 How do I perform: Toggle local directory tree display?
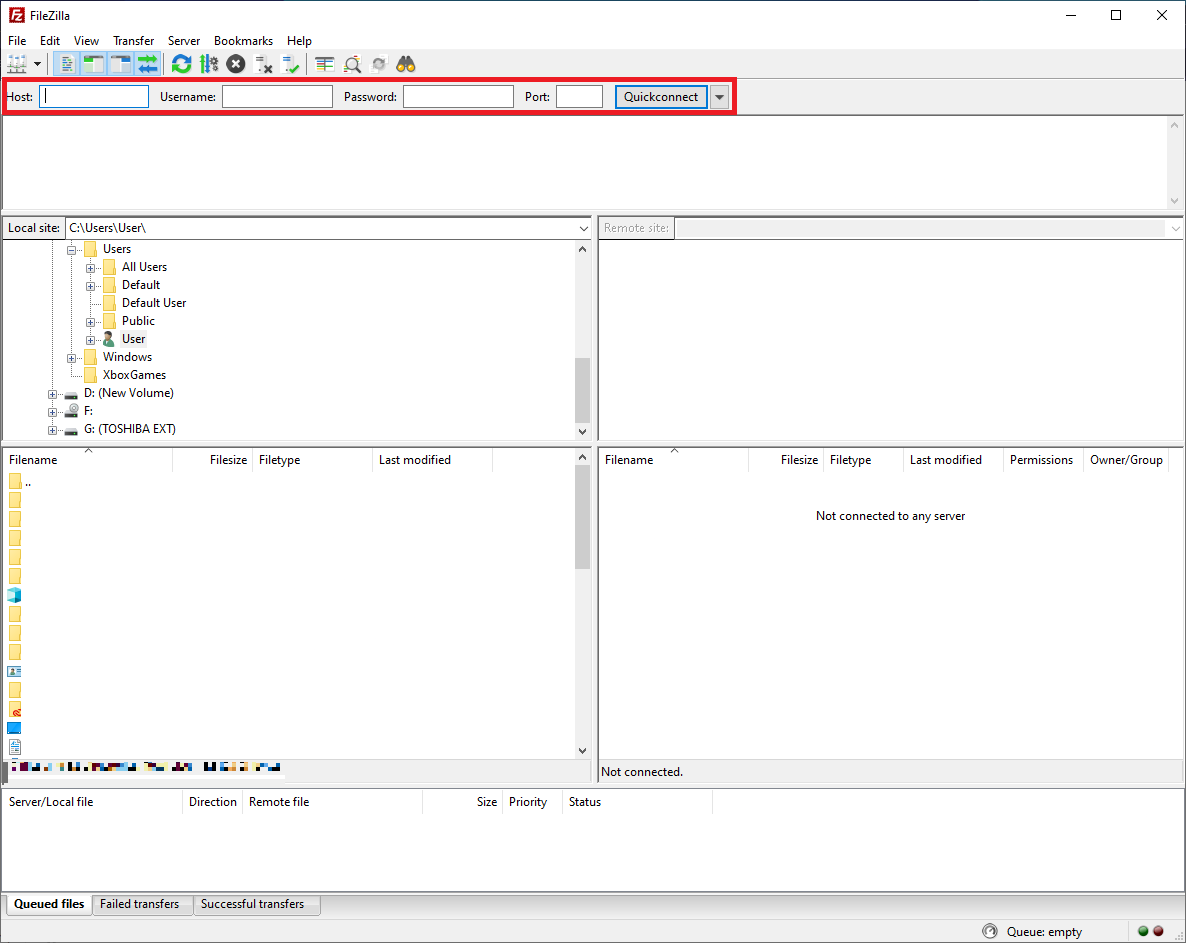click(93, 64)
